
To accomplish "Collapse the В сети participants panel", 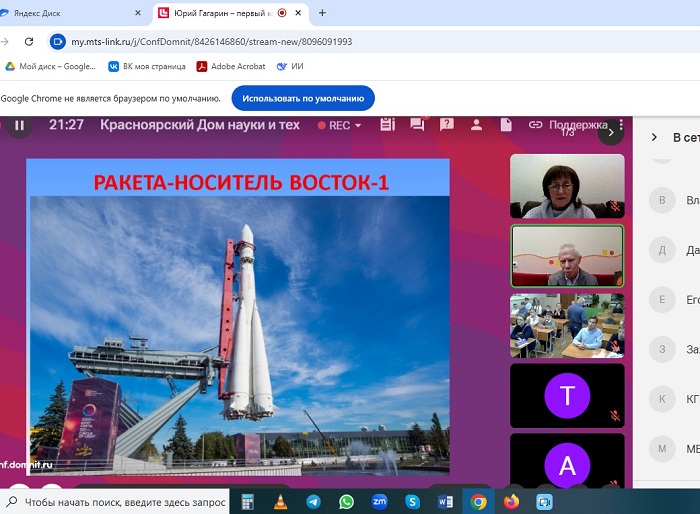I will pos(654,137).
